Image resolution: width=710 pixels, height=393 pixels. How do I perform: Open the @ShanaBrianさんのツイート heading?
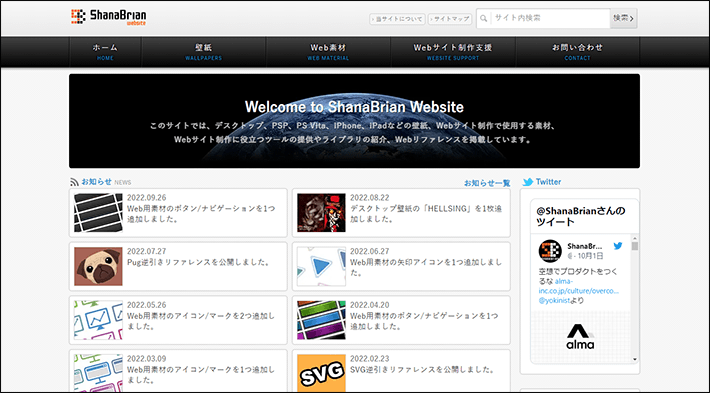pyautogui.click(x=581, y=216)
